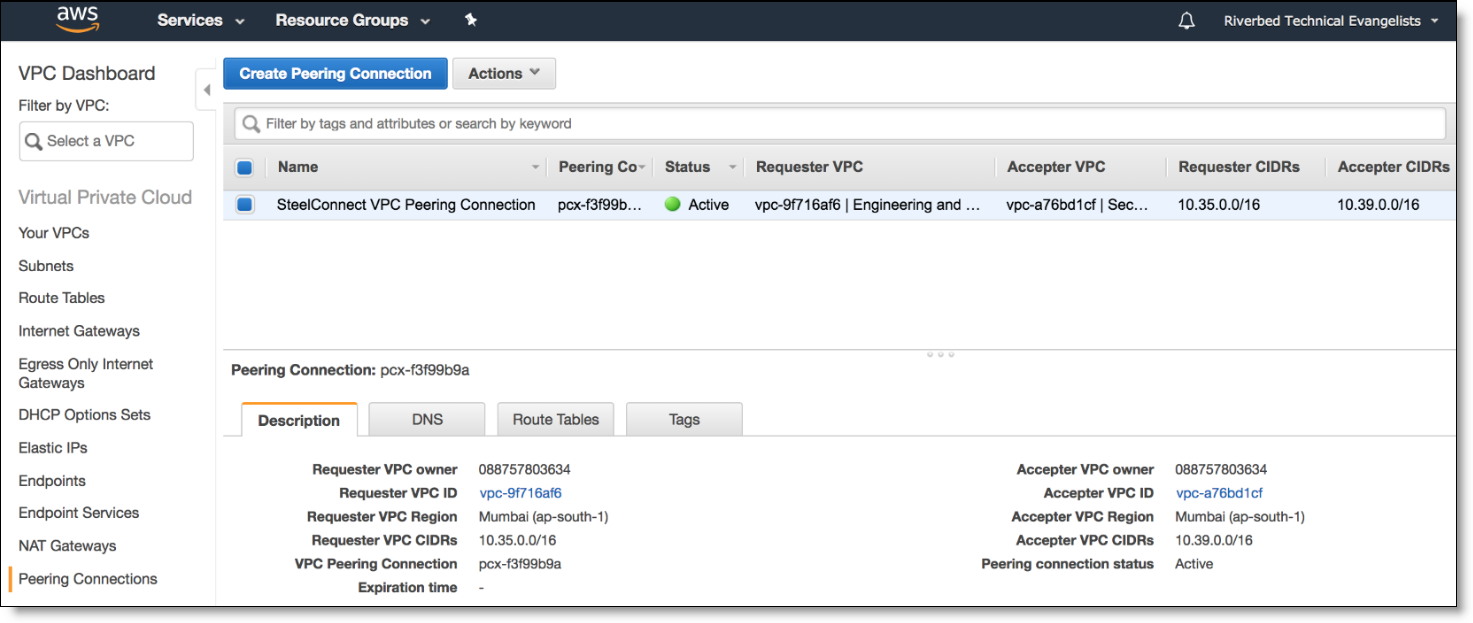Collapse the sidebar with the arrow handle
1473x623 pixels.
coord(206,90)
